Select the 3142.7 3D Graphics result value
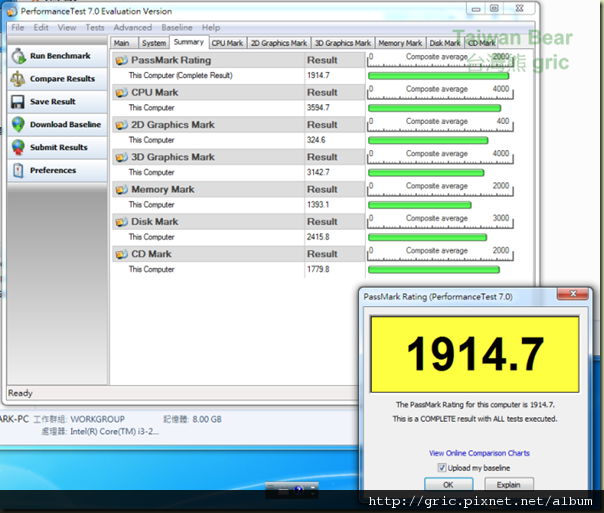This screenshot has width=604, height=513. pyautogui.click(x=318, y=173)
